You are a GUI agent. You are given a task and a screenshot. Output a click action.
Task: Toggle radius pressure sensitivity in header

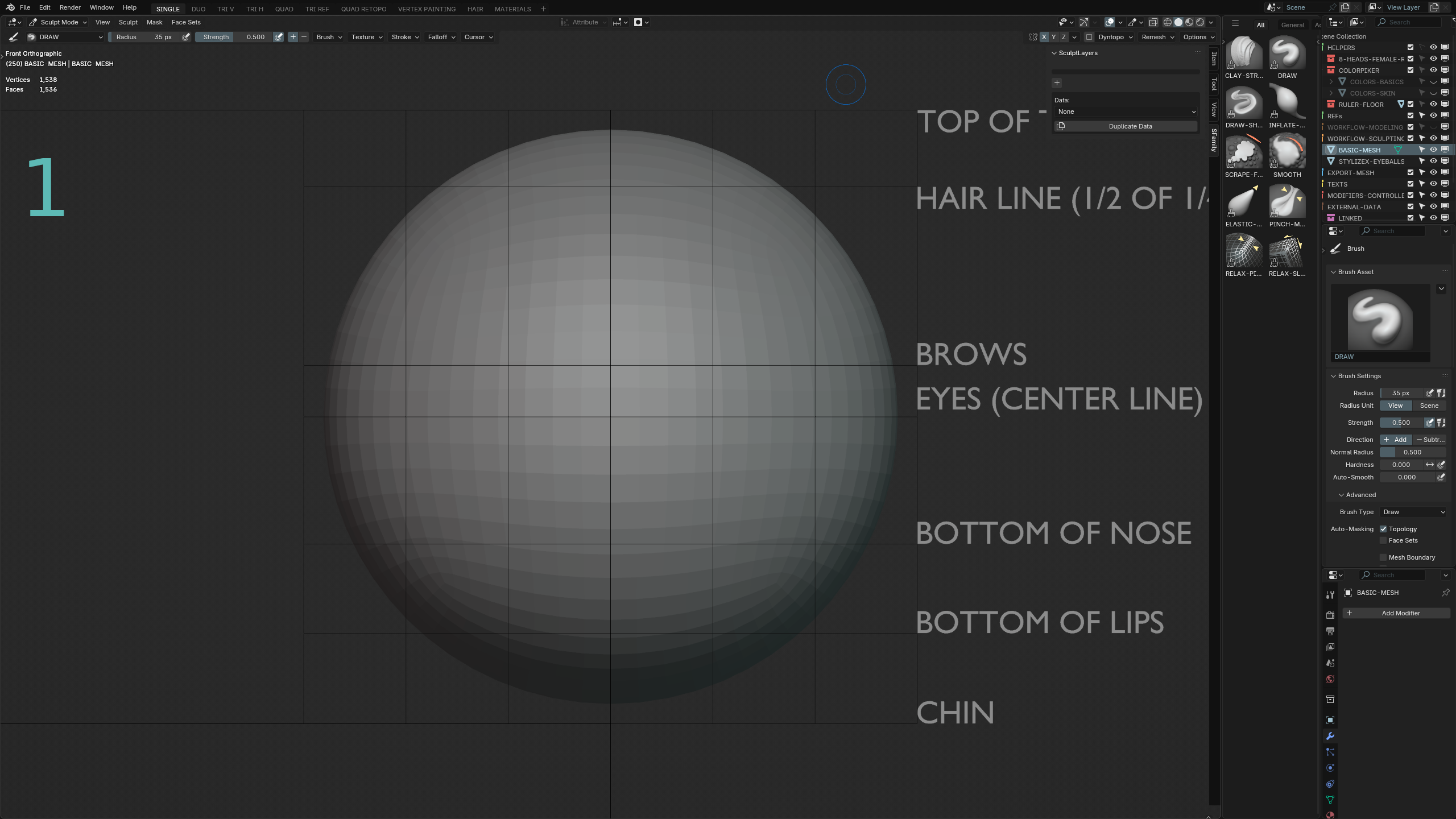coord(185,37)
